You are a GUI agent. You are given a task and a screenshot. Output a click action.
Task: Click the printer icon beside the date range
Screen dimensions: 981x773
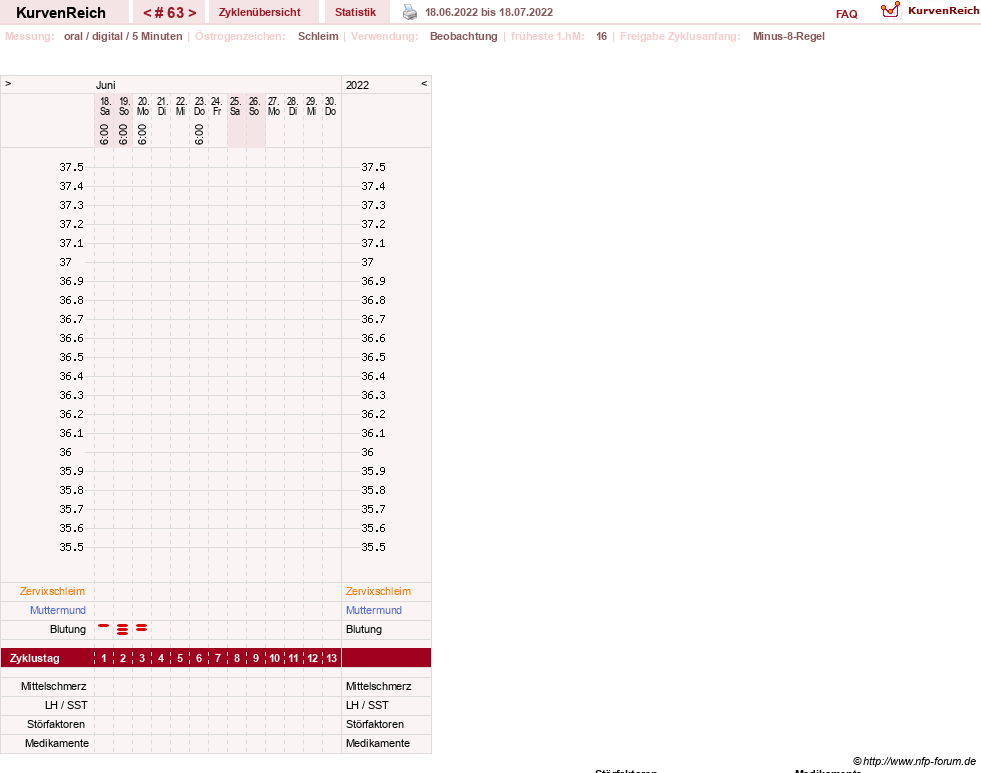(409, 12)
